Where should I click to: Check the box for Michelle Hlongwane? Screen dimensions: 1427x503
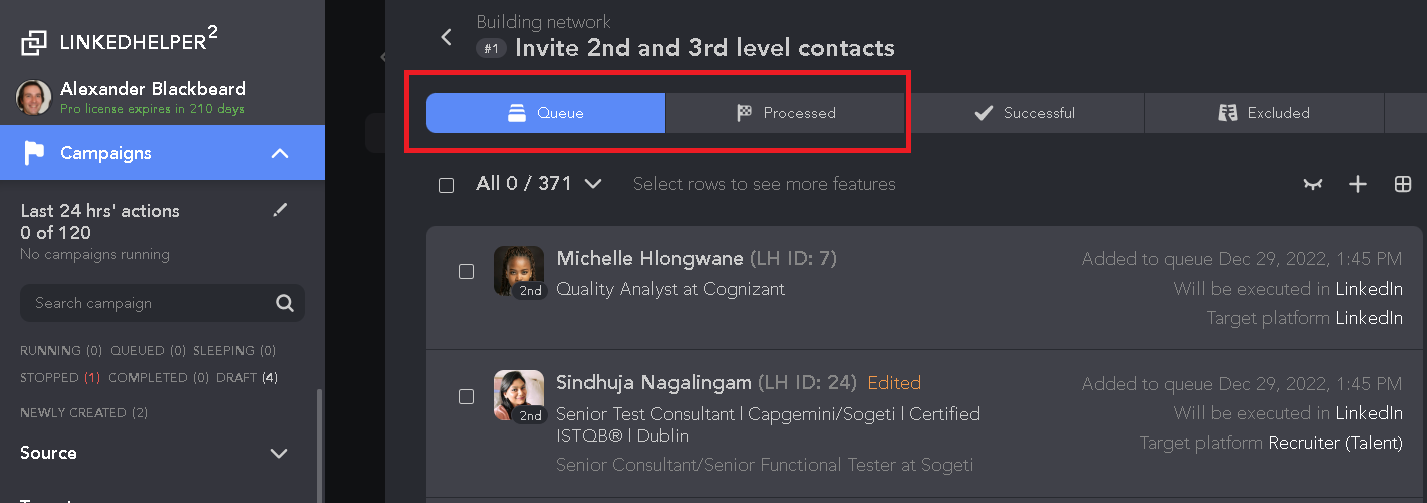[466, 272]
